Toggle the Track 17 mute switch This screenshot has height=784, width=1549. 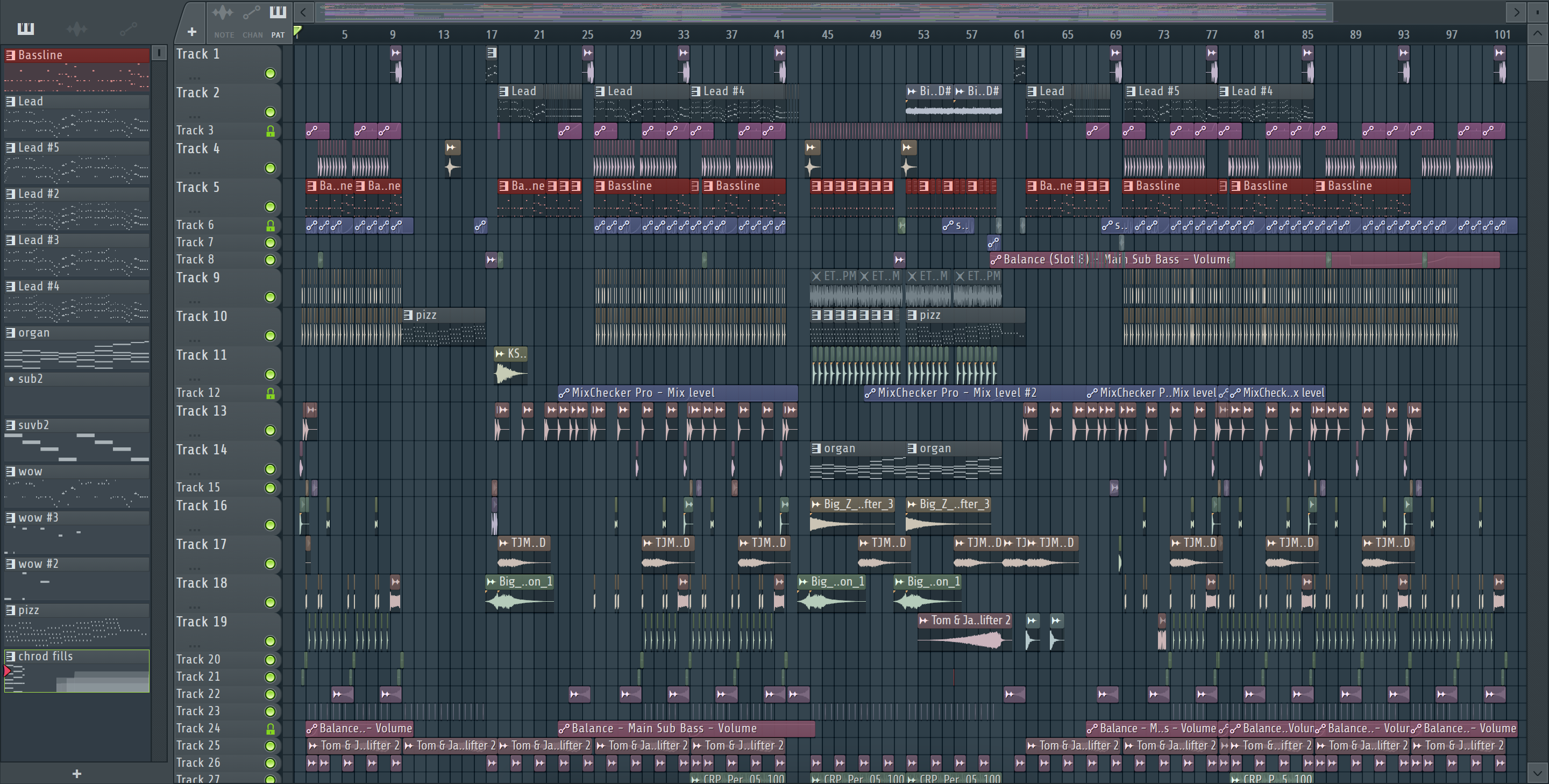pos(271,564)
